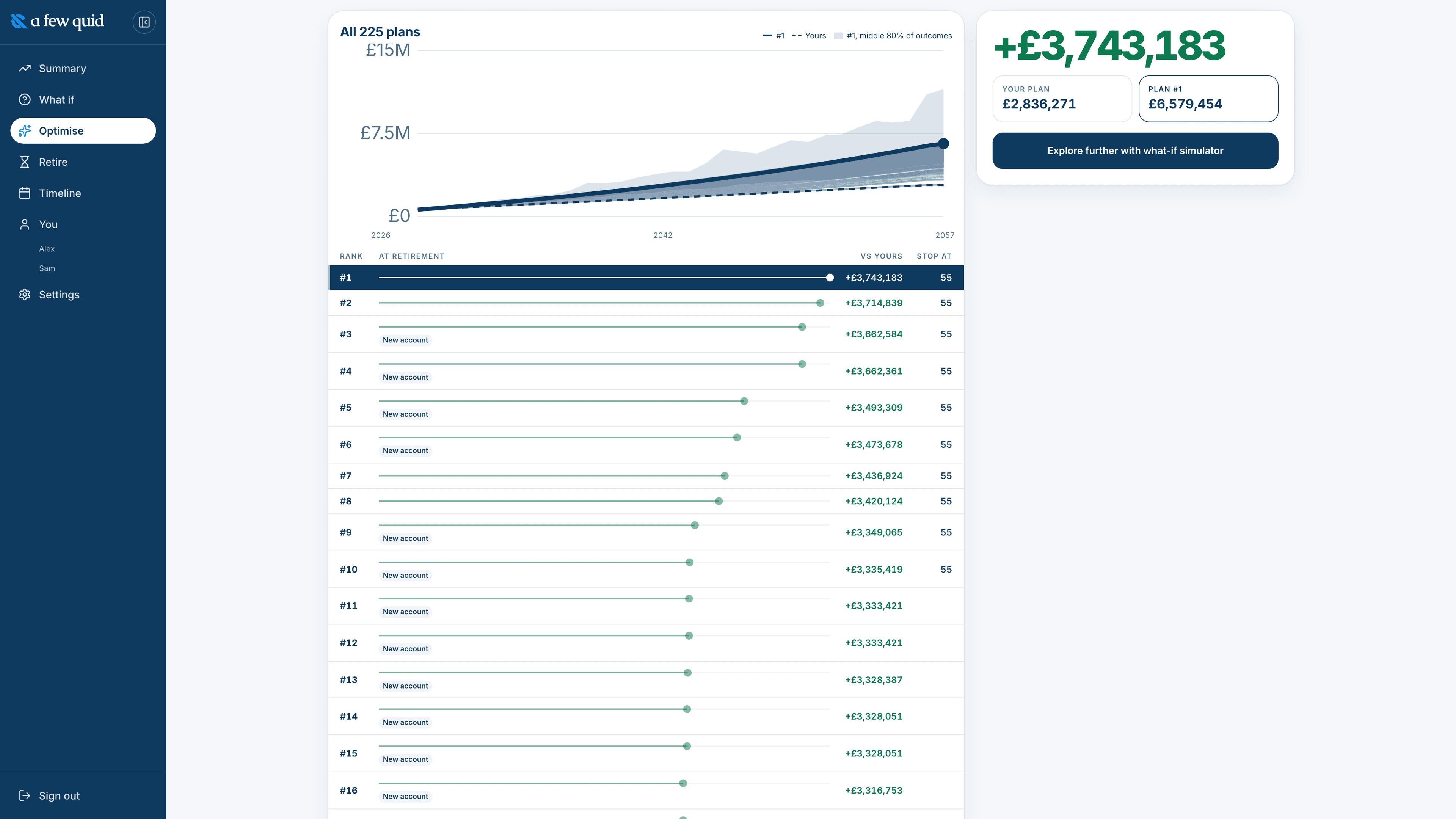The image size is (1456, 819).
Task: Click the middle 80% of outcomes legend
Action: coord(893,36)
